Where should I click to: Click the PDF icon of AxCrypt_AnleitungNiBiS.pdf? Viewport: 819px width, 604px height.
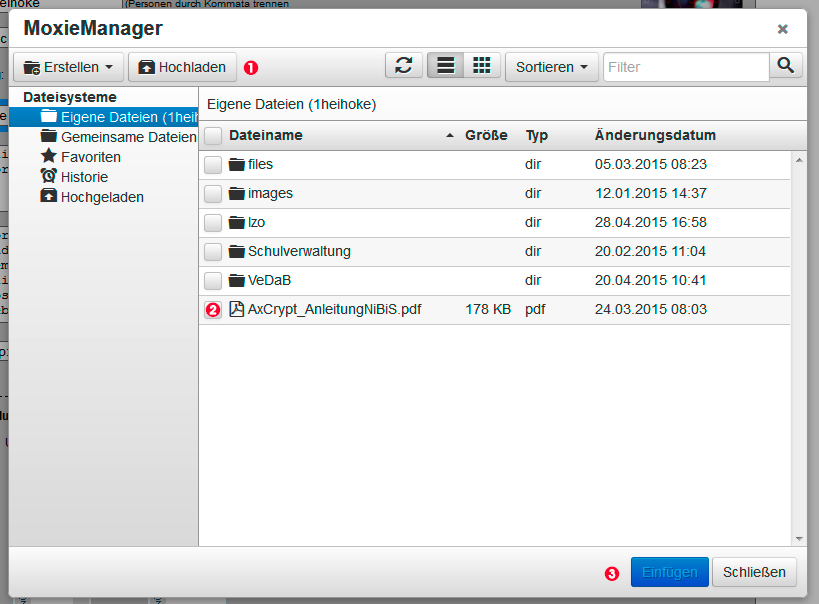coord(237,309)
